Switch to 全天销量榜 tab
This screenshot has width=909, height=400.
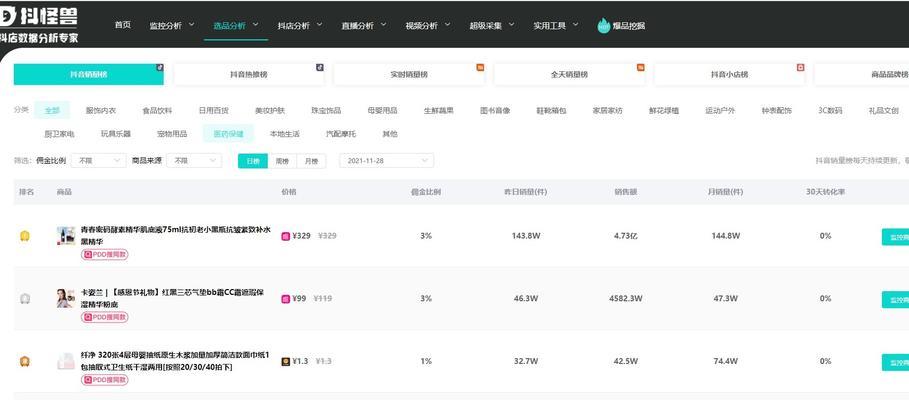tap(569, 75)
